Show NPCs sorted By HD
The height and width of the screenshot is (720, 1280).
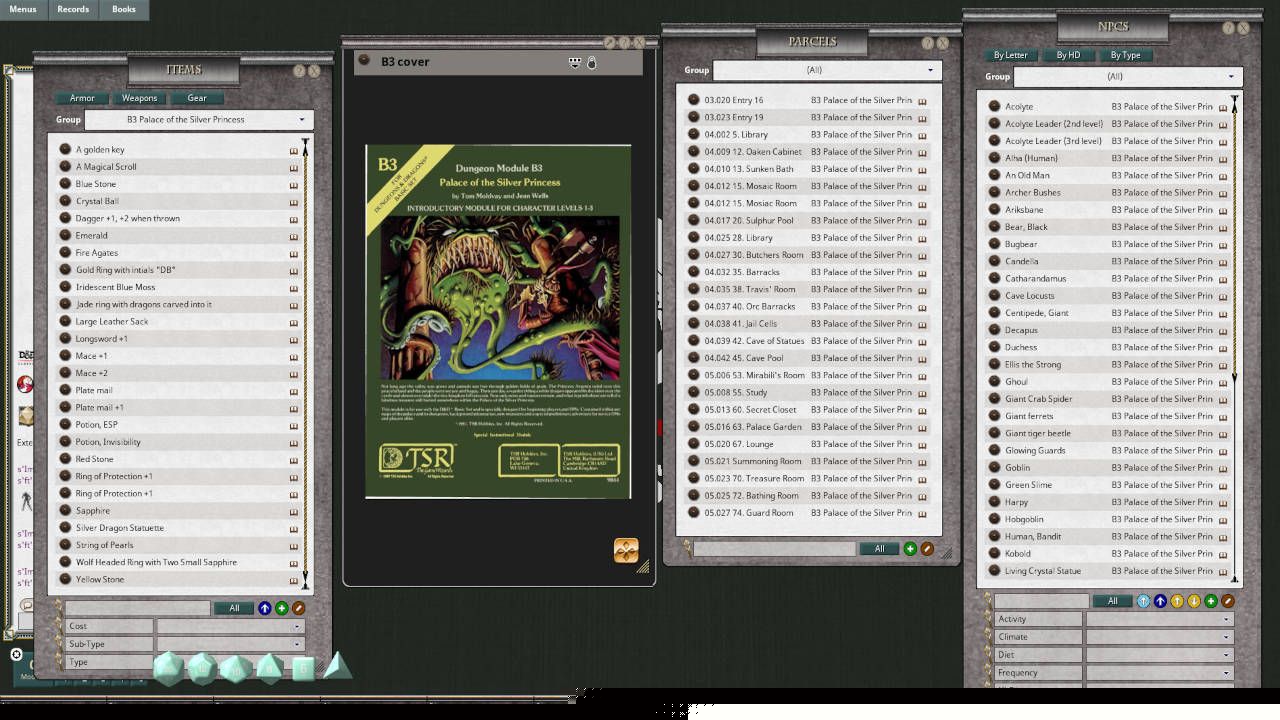point(1068,55)
